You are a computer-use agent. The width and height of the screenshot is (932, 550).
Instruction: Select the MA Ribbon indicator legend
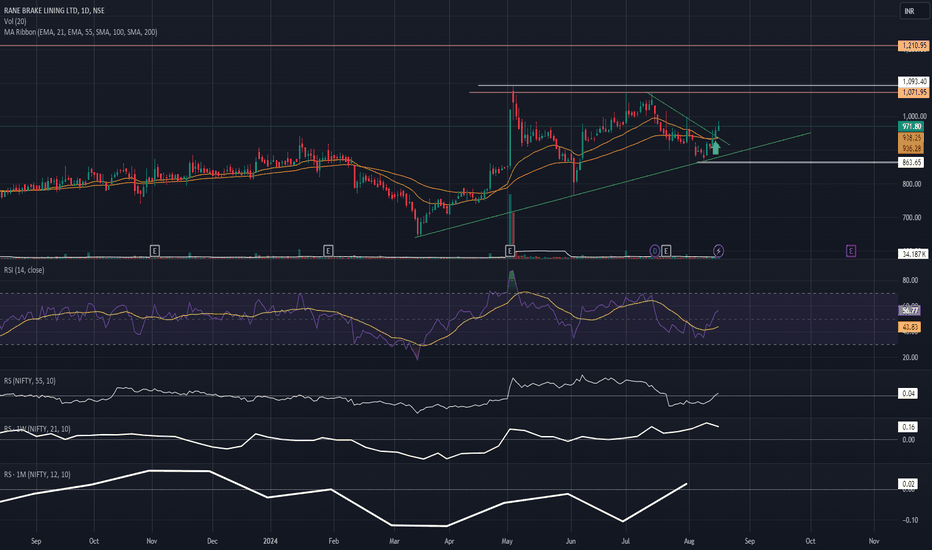click(x=80, y=32)
